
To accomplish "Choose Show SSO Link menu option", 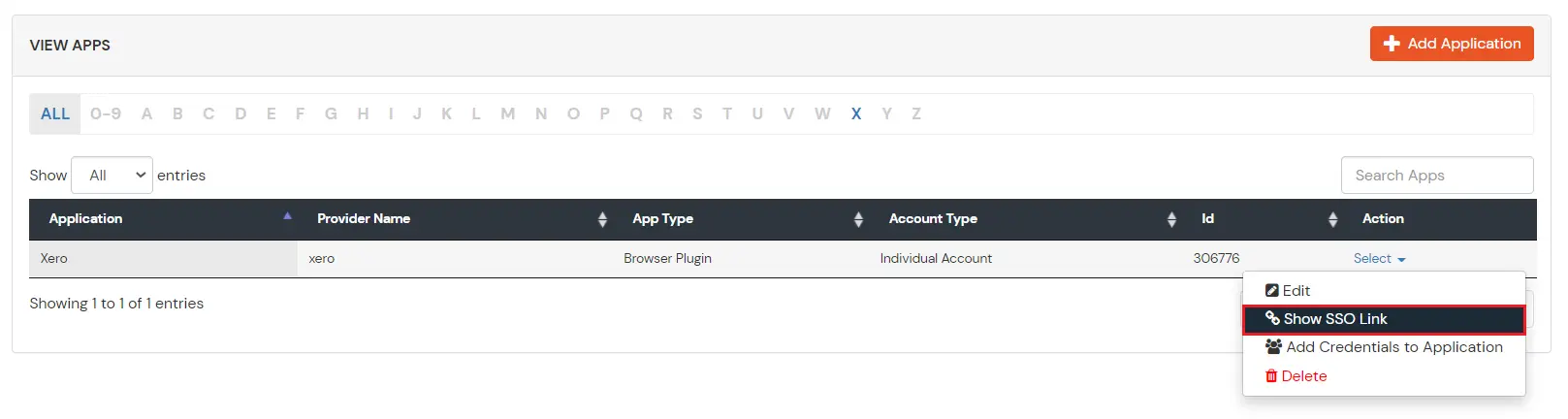I will (x=1384, y=319).
